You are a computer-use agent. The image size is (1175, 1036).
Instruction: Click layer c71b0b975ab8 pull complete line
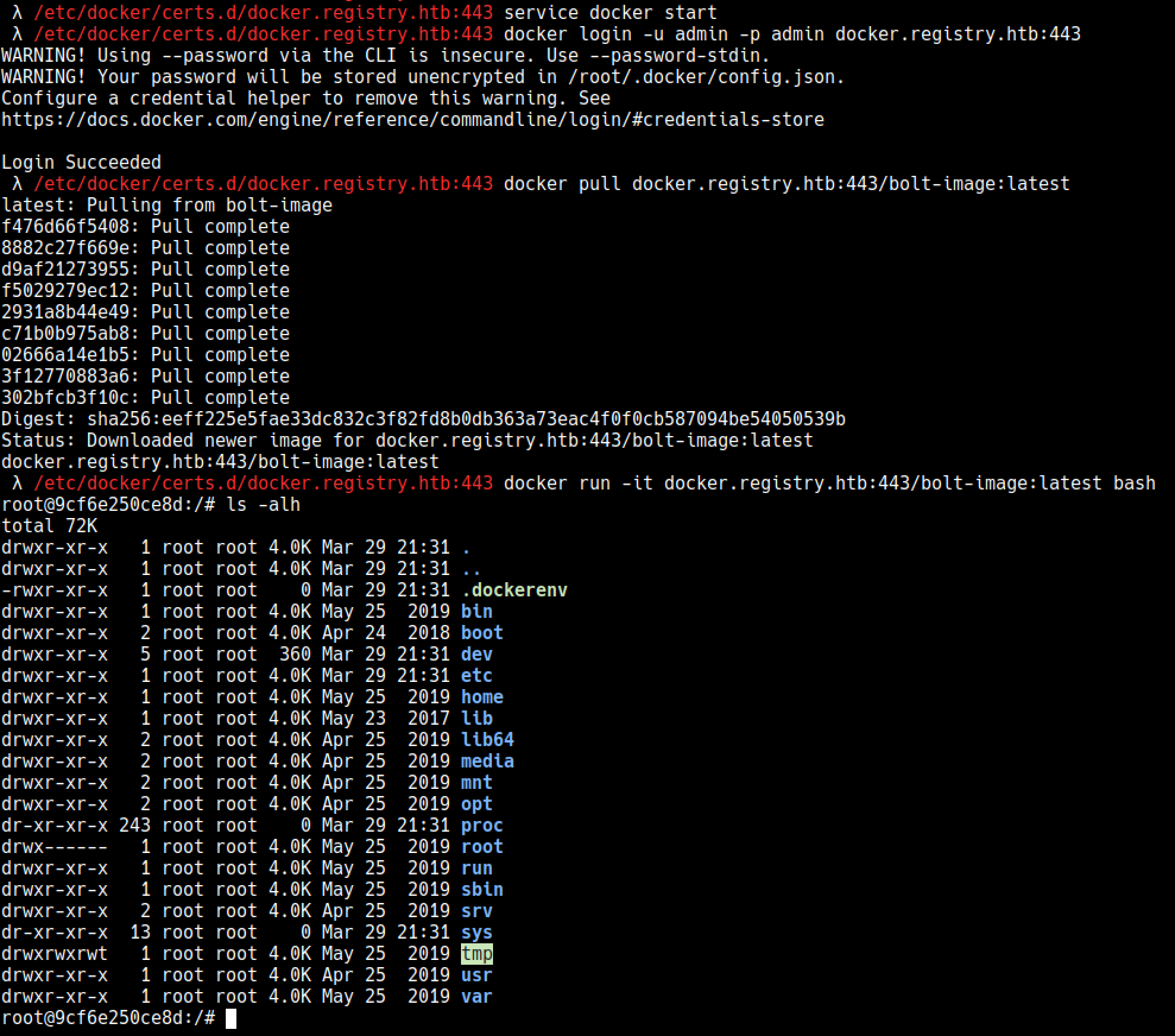[146, 333]
